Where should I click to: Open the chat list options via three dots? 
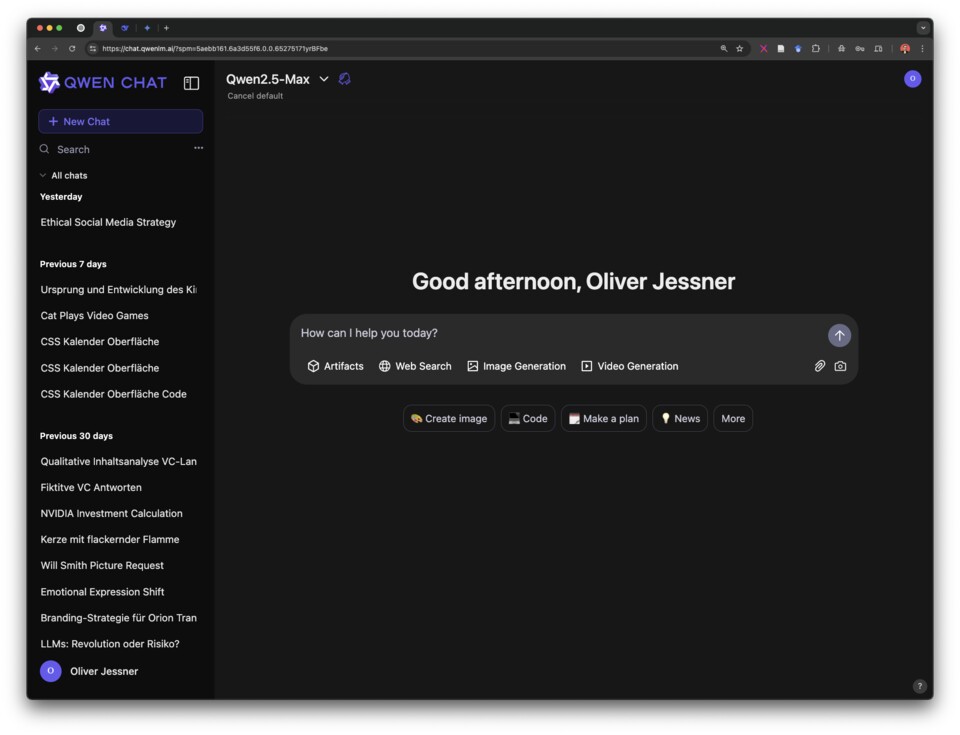pos(198,147)
